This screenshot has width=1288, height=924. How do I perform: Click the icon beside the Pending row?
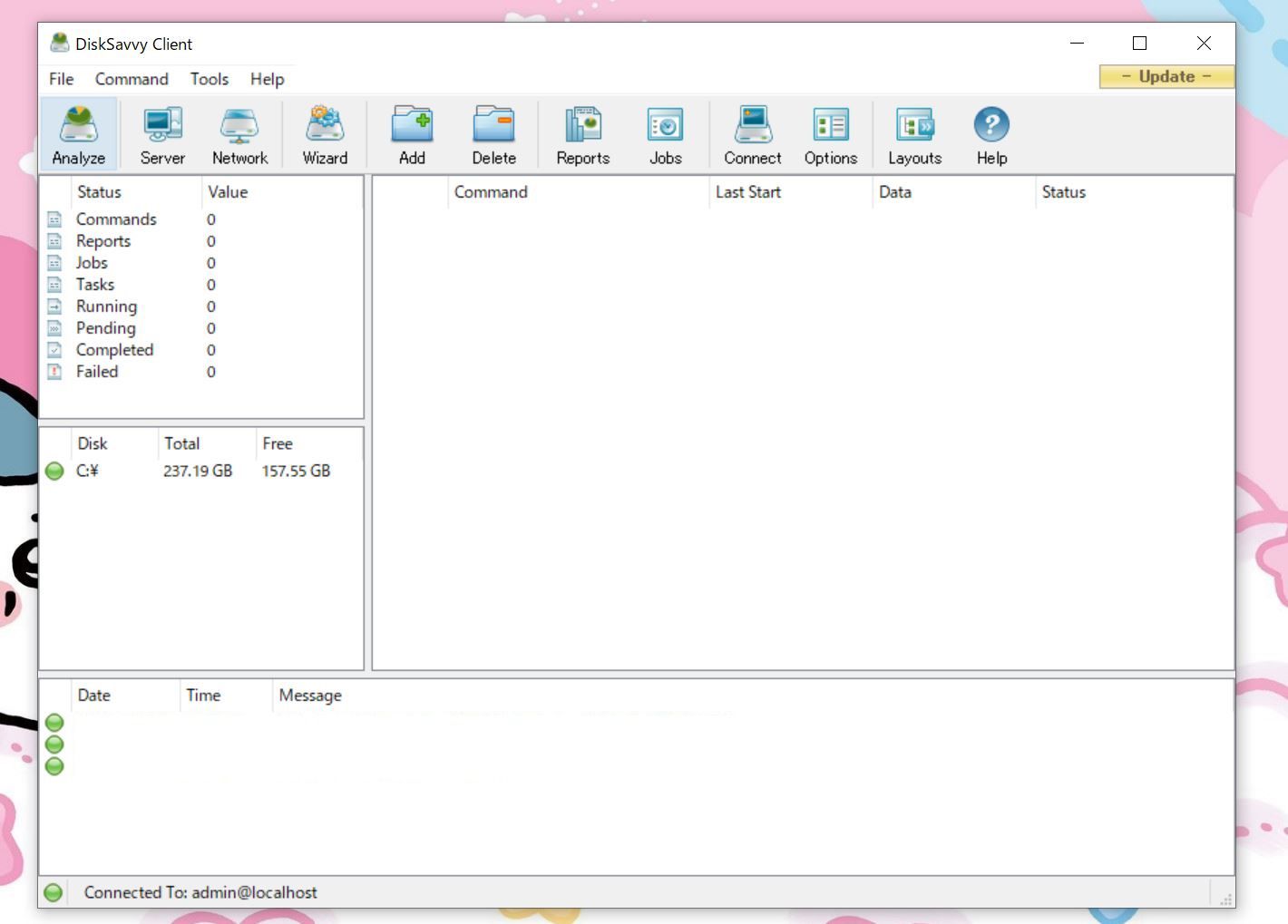[x=54, y=328]
